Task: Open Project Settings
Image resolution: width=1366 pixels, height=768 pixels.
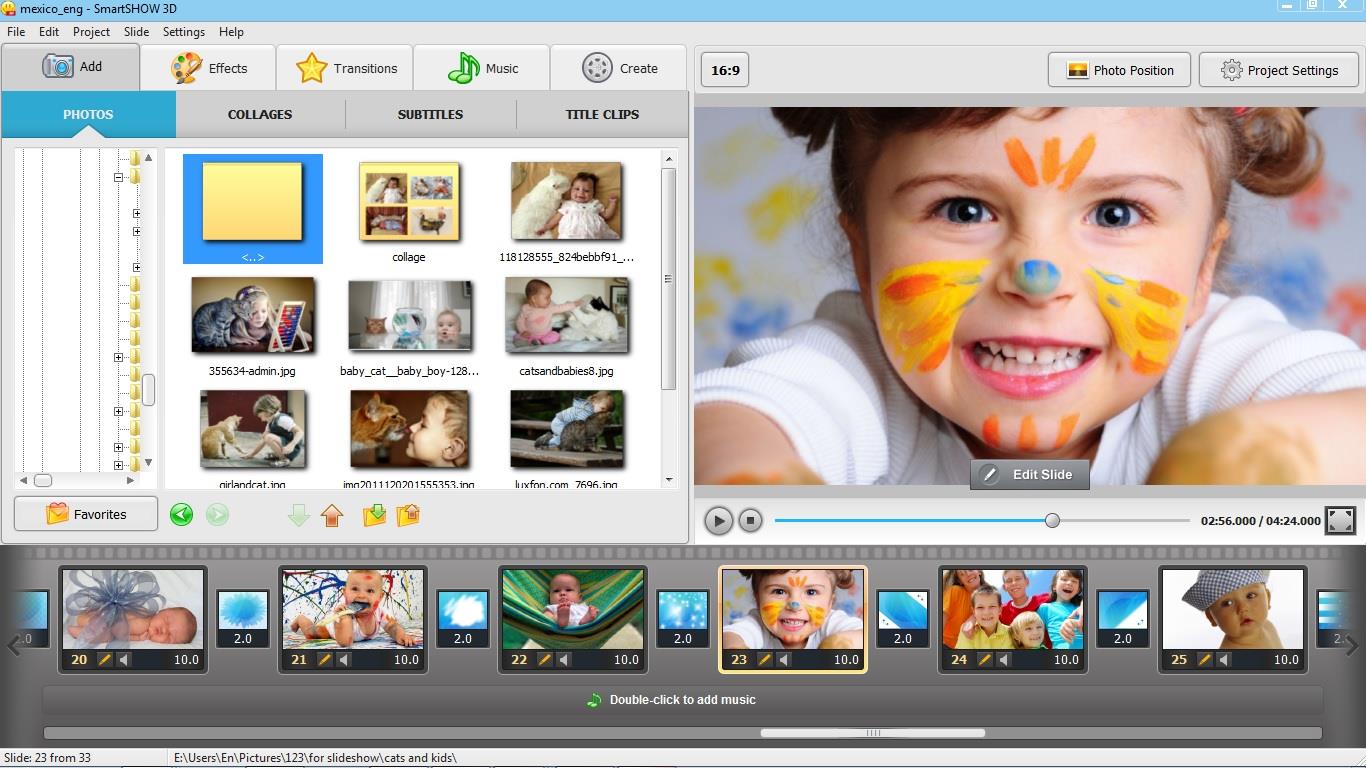Action: pyautogui.click(x=1279, y=70)
